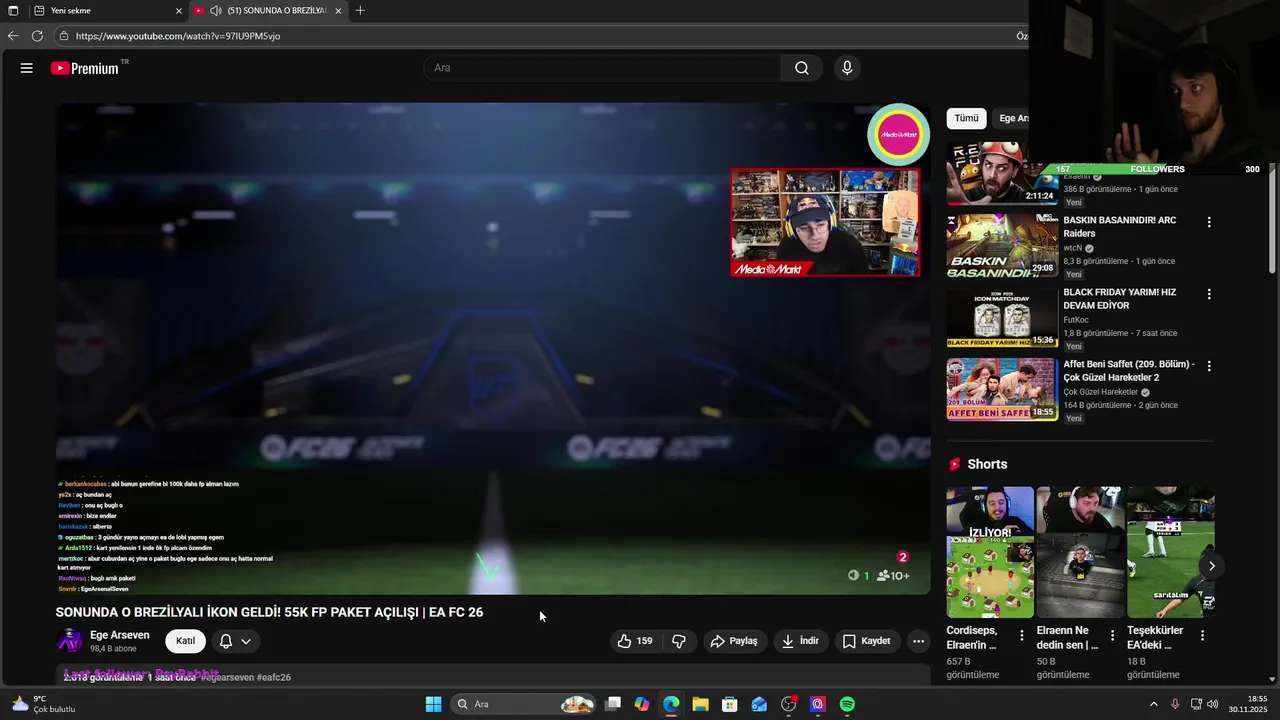Screen dimensions: 1280x720
Task: Open options for 'Elraenn Ne dedin sen' short
Action: pyautogui.click(x=1112, y=635)
